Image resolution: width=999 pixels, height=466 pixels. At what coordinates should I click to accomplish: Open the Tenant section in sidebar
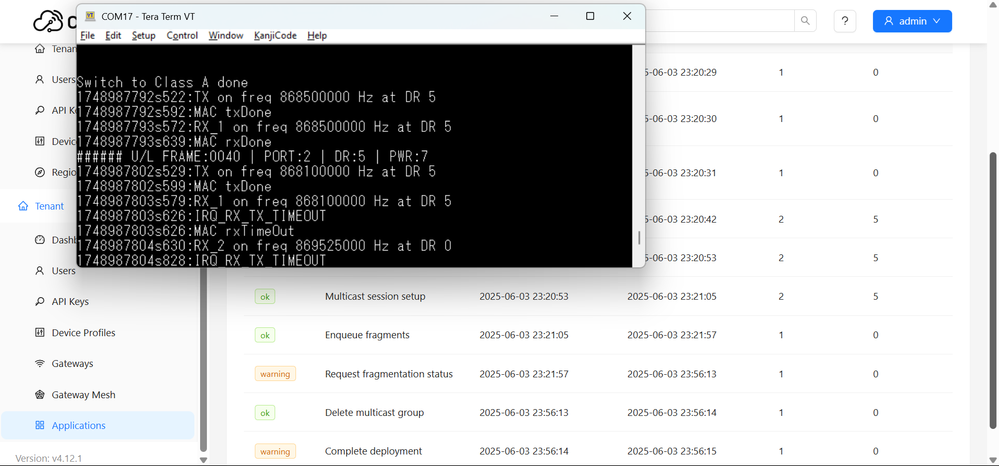[x=49, y=206]
